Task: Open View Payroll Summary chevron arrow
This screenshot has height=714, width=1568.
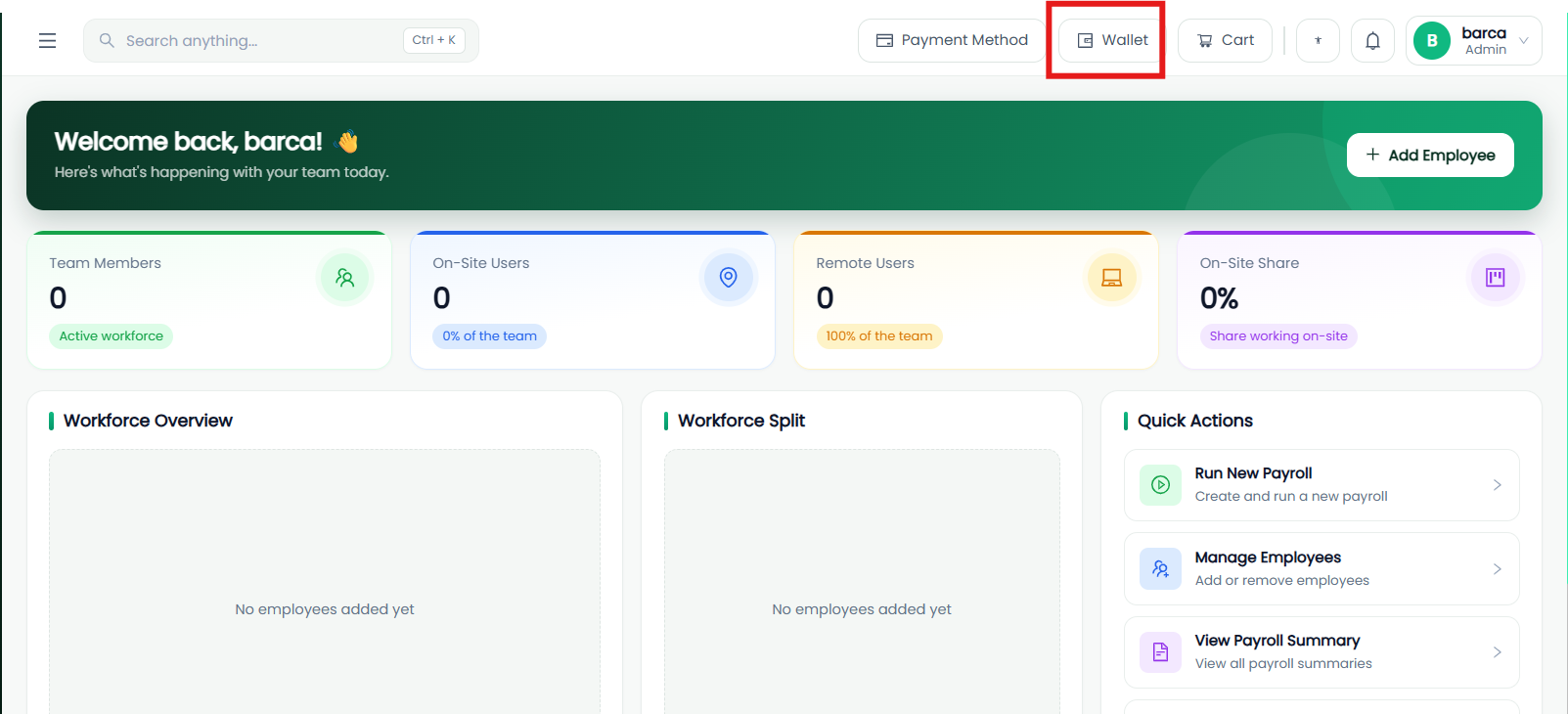Action: (1497, 652)
